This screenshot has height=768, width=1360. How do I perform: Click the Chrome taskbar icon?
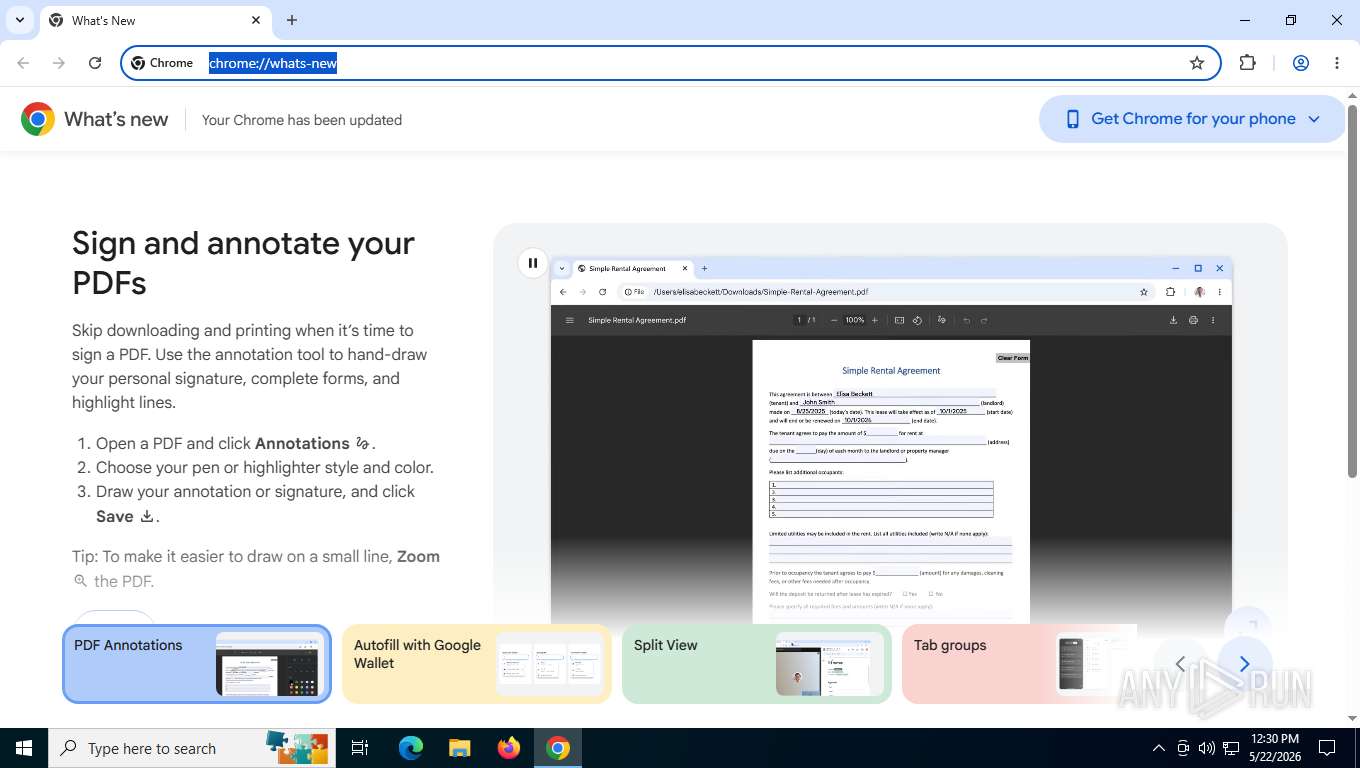pos(558,748)
